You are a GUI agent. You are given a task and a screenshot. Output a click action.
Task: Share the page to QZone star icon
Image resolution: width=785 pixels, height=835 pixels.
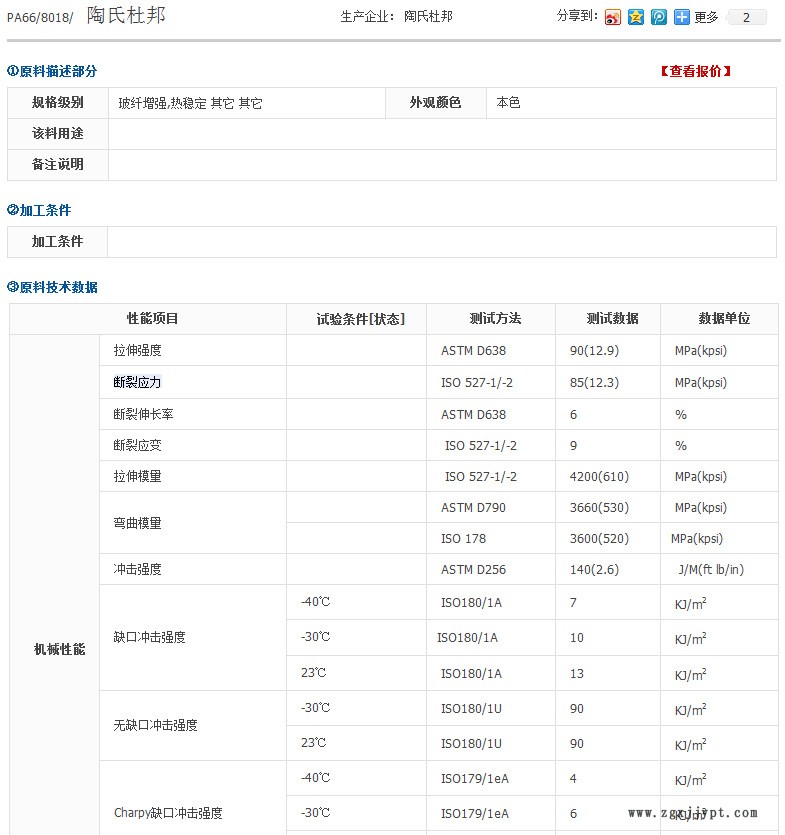pos(636,17)
